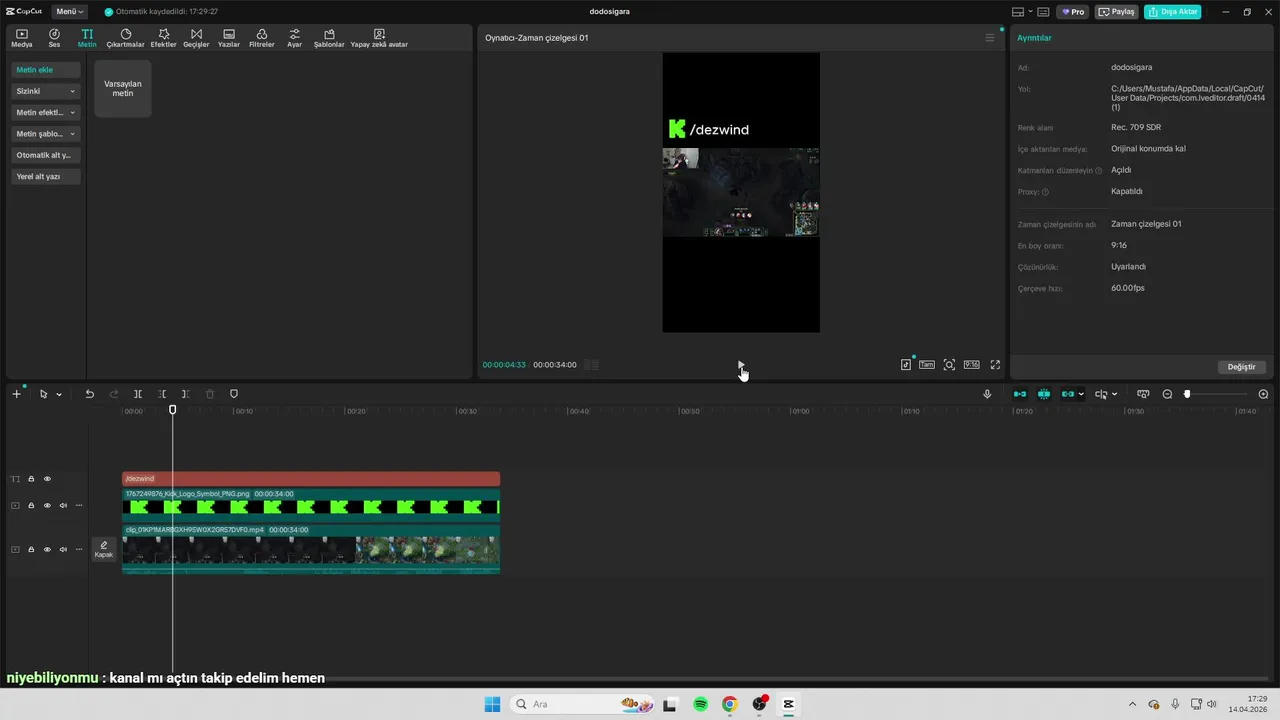Open the Menü dropdown
1280x720 pixels.
[x=69, y=12]
